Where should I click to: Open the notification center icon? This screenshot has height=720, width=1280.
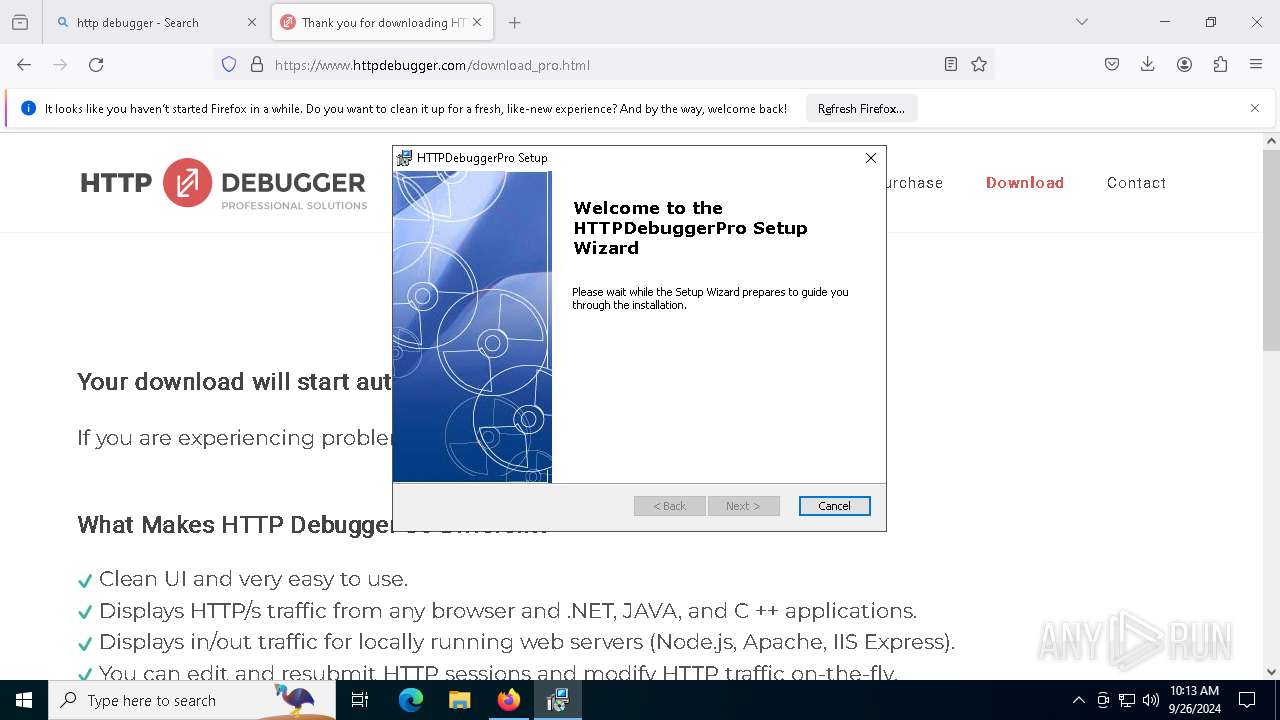point(1248,701)
